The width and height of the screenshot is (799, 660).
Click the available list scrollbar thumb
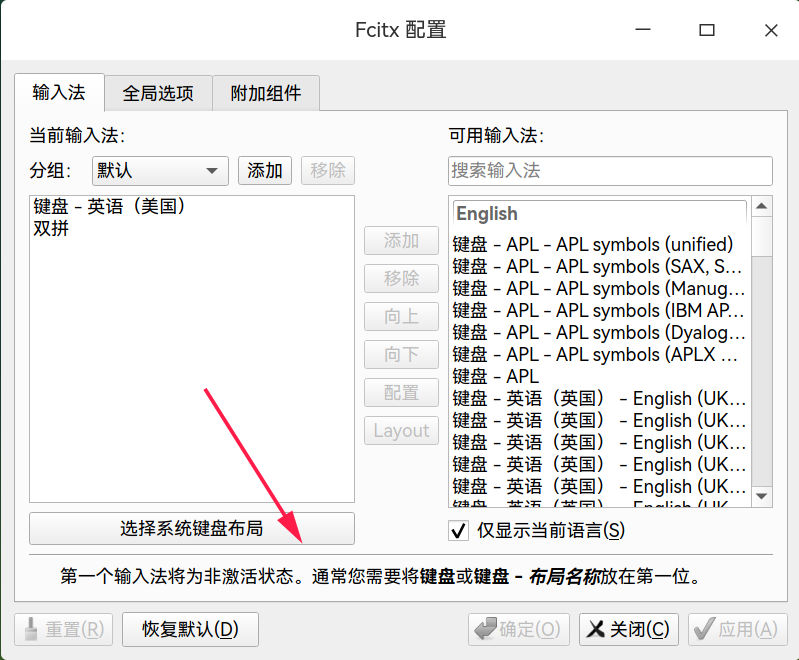[762, 236]
